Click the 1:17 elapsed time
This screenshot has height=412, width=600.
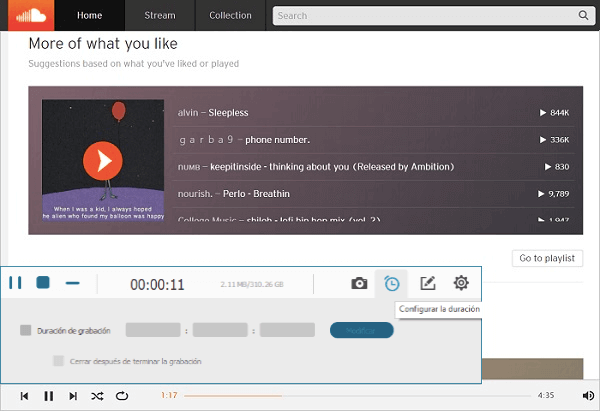tap(169, 395)
